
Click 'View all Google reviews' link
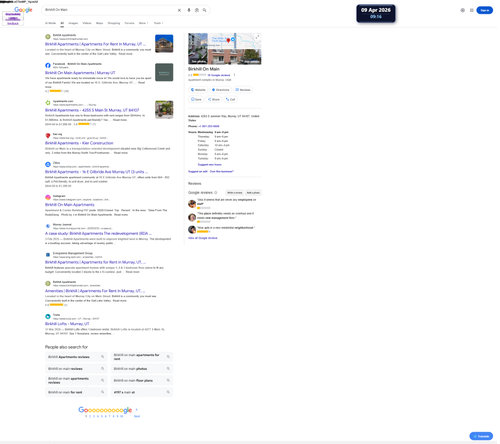coord(204,239)
